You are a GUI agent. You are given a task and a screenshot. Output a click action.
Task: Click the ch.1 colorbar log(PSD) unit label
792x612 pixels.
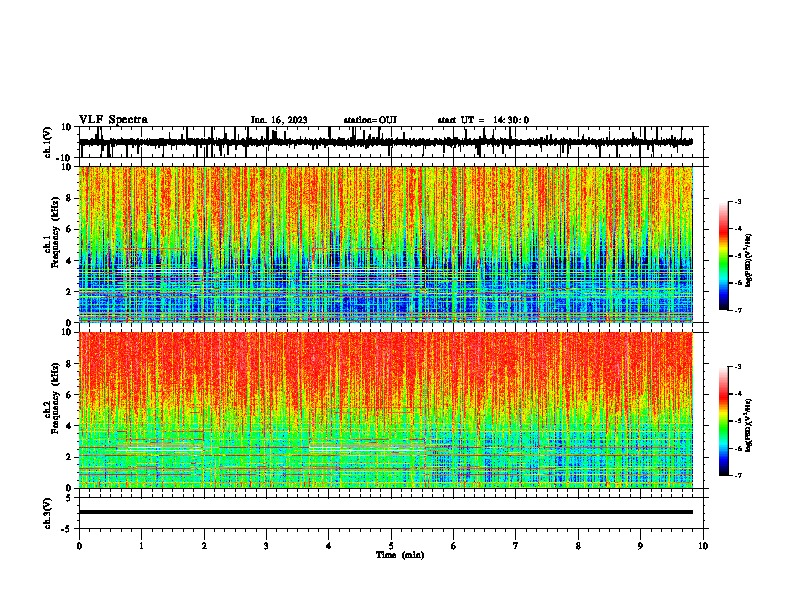click(749, 260)
